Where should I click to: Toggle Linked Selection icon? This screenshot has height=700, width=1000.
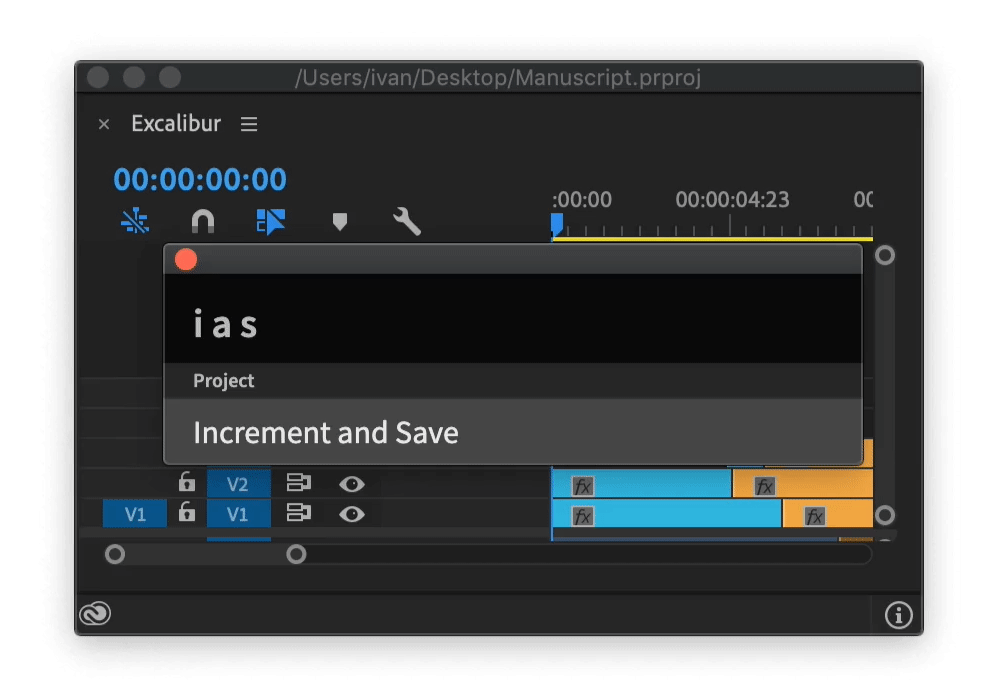(x=270, y=222)
